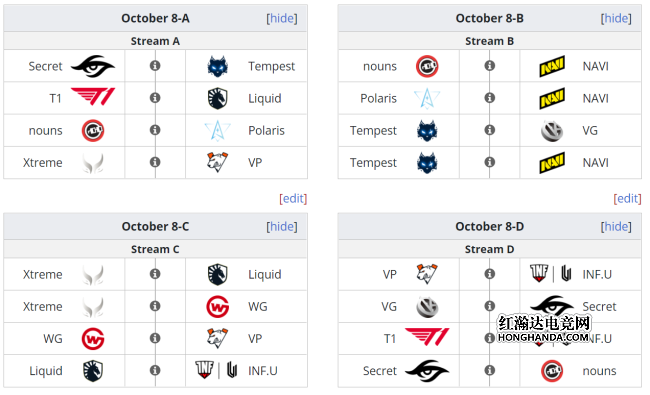Open info icon for Secret vs nouns match
This screenshot has width=650, height=395.
[490, 370]
